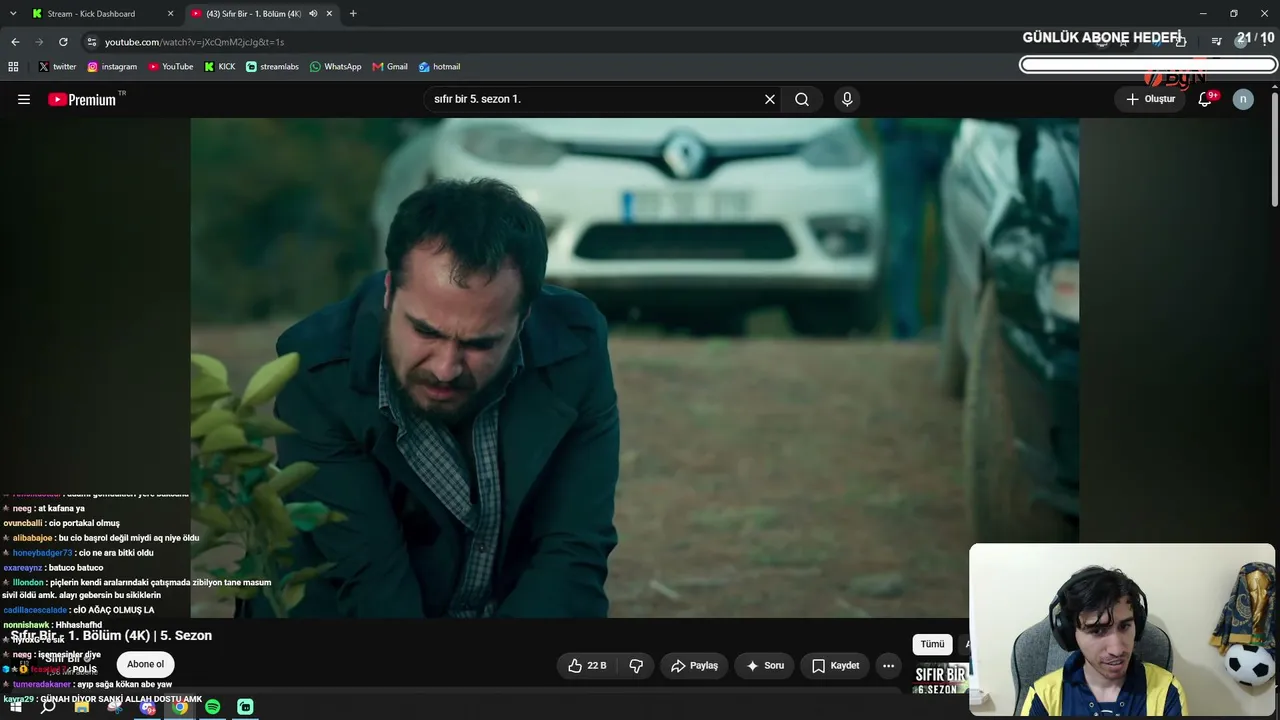
Task: Open Windows taskbar search
Action: tap(48, 707)
